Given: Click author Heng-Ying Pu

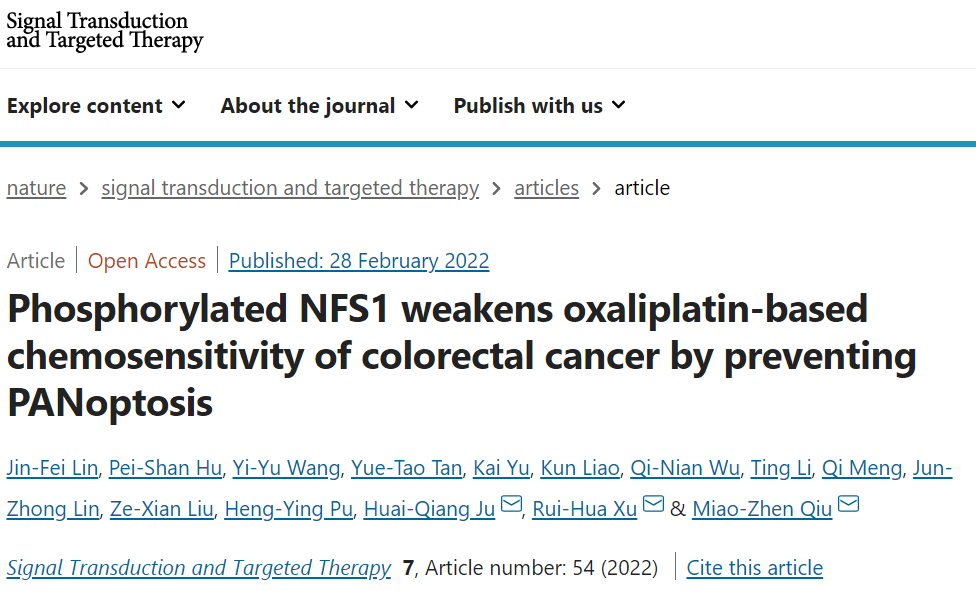Looking at the screenshot, I should tap(289, 509).
